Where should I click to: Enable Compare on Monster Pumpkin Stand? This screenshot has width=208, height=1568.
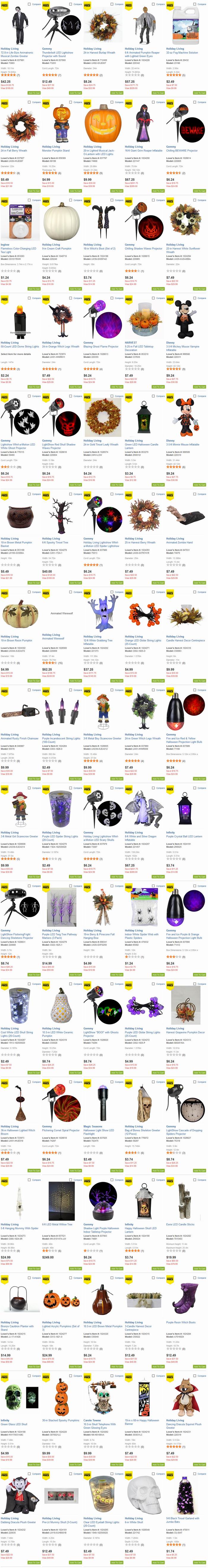[71, 102]
